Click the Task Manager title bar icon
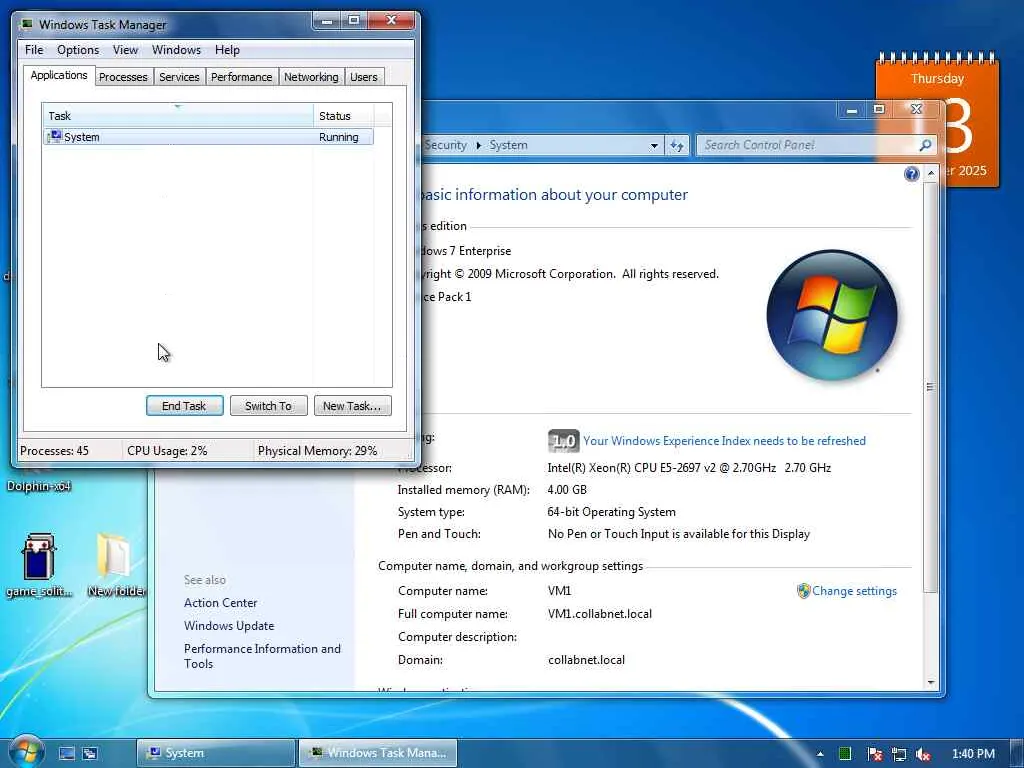 click(x=27, y=24)
